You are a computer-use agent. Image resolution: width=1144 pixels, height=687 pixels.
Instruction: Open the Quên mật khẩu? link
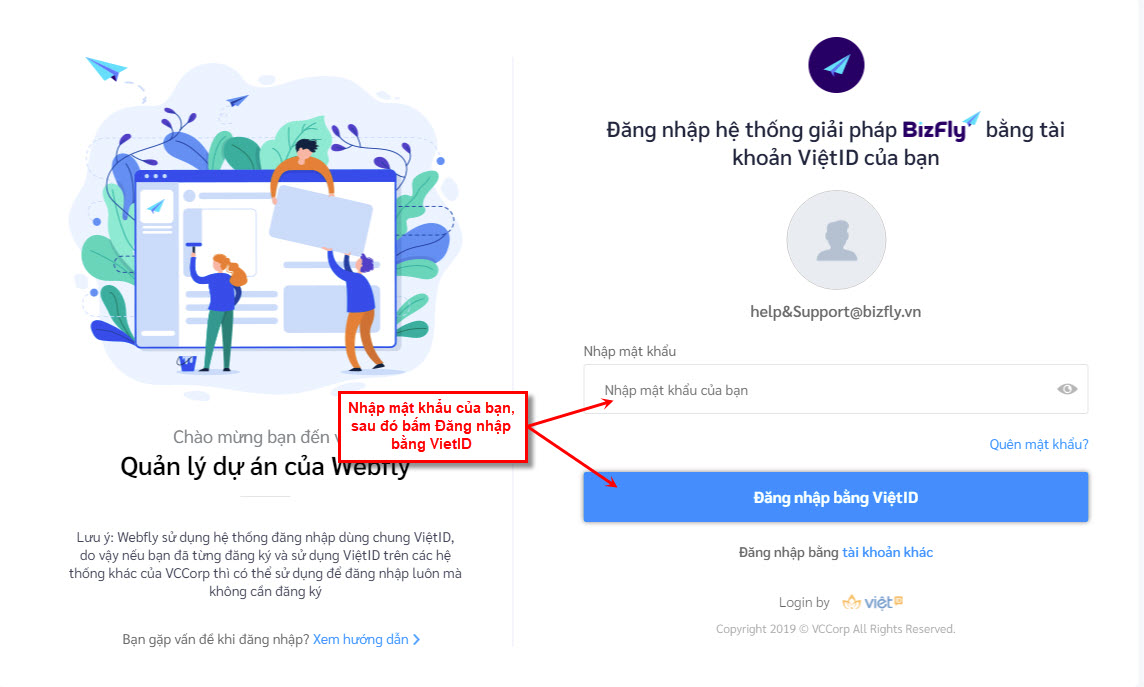1038,444
